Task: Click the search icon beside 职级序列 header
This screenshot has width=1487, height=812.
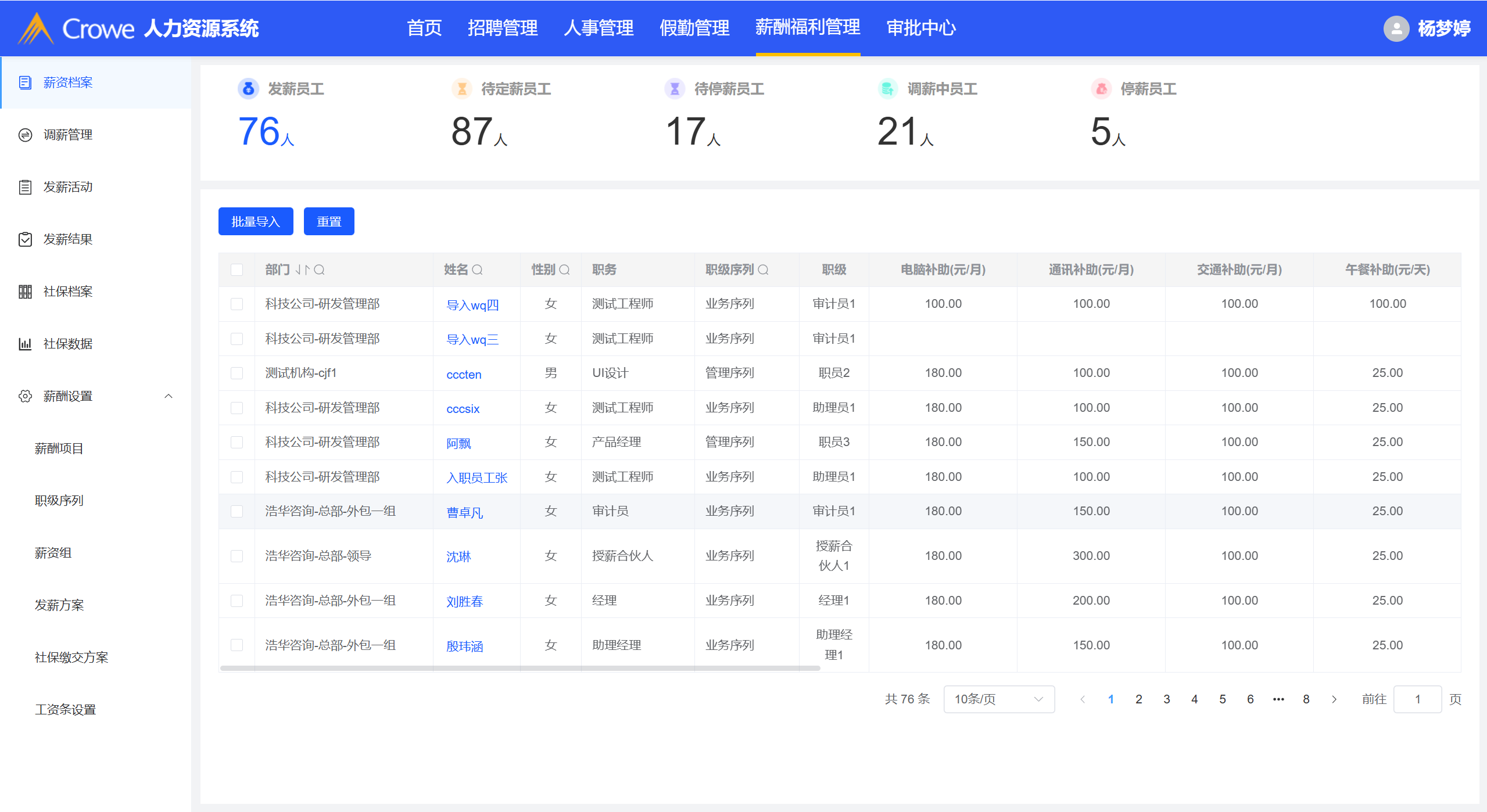Action: coord(763,270)
